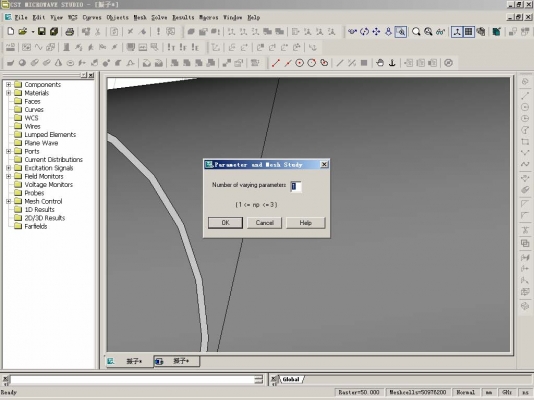Click the anchor icon in toolbar
The image size is (534, 400).
tap(392, 63)
